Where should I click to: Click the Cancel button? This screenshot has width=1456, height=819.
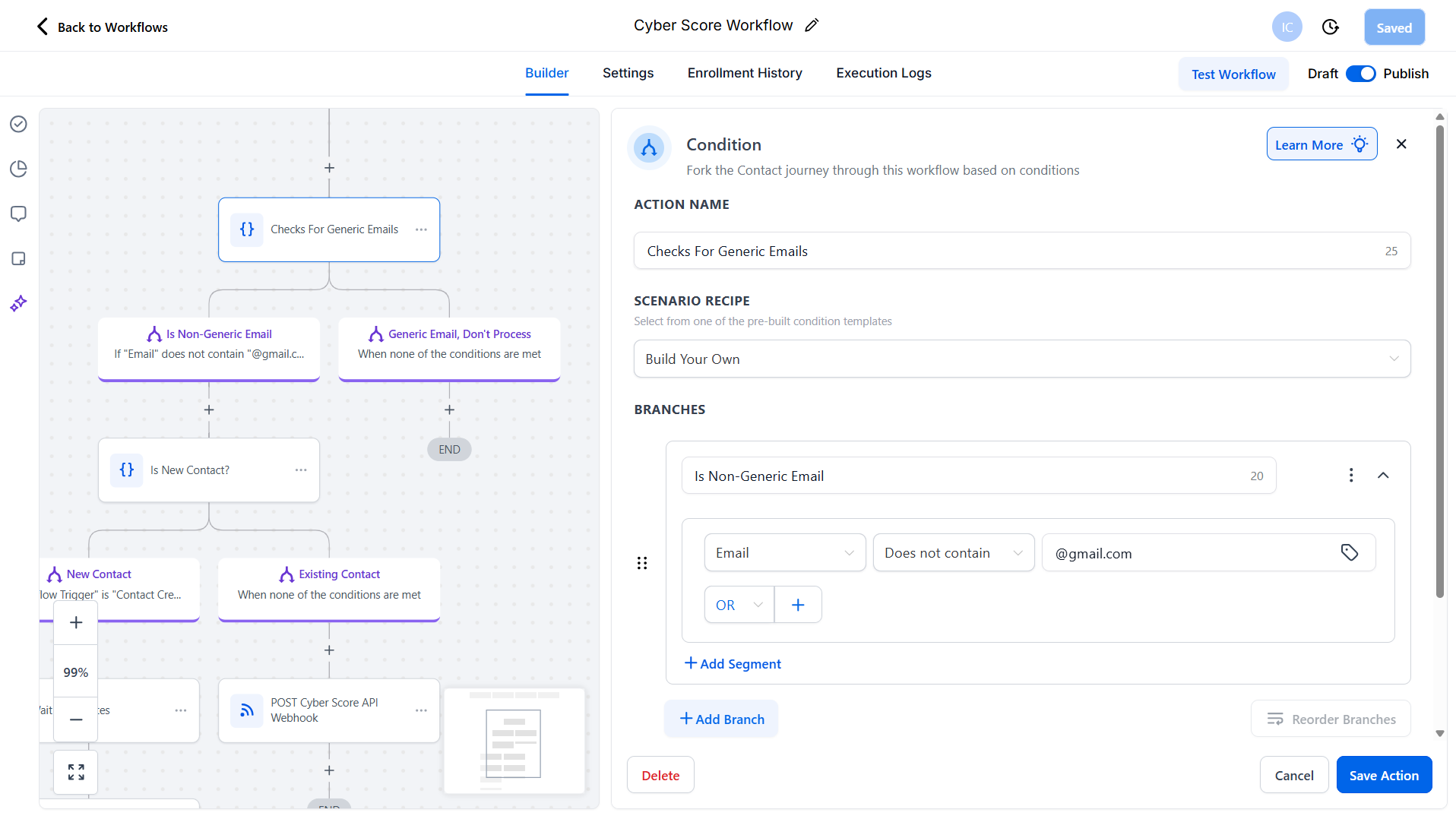pos(1294,775)
